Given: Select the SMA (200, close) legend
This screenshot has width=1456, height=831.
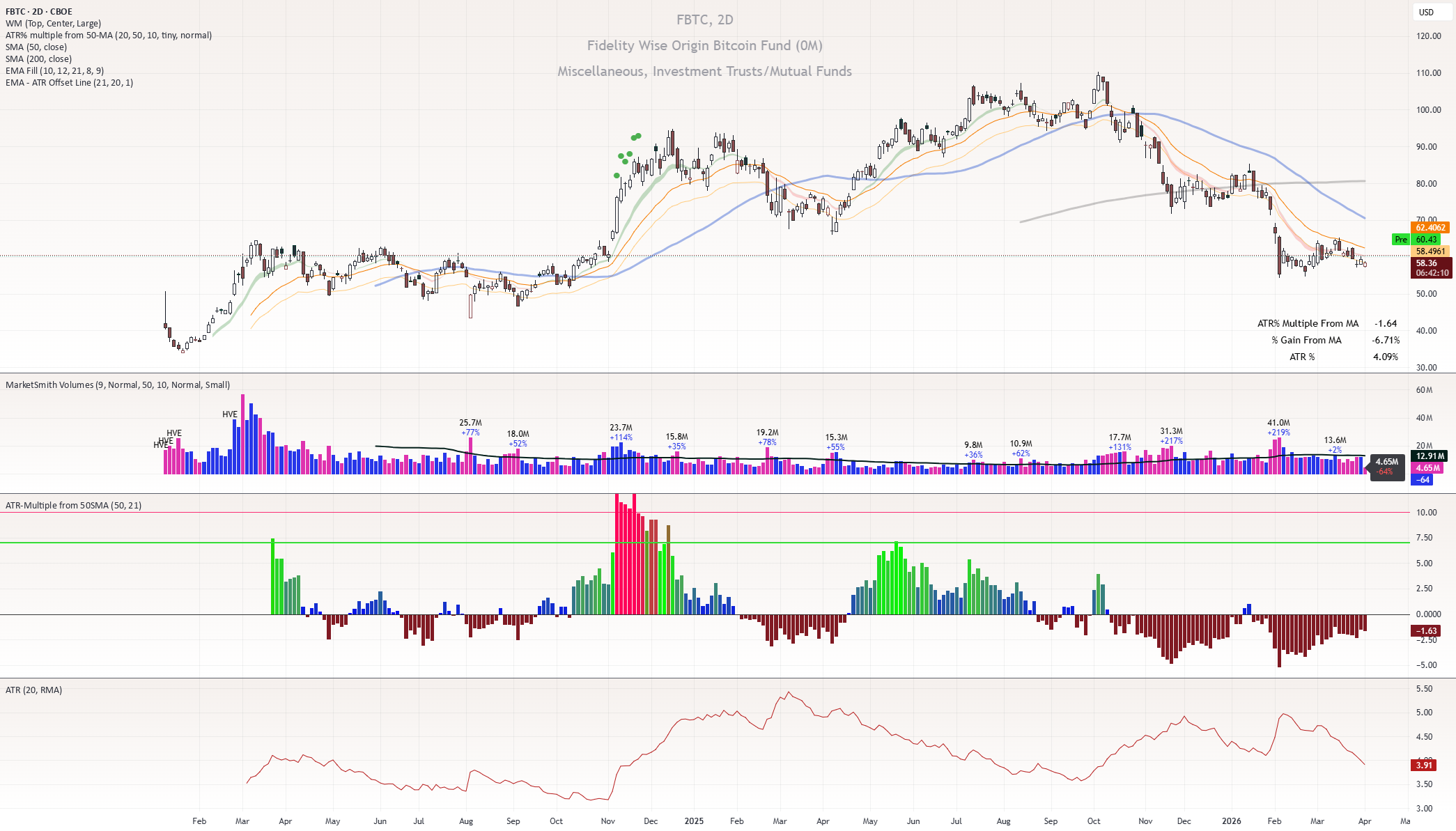Looking at the screenshot, I should 38,59.
